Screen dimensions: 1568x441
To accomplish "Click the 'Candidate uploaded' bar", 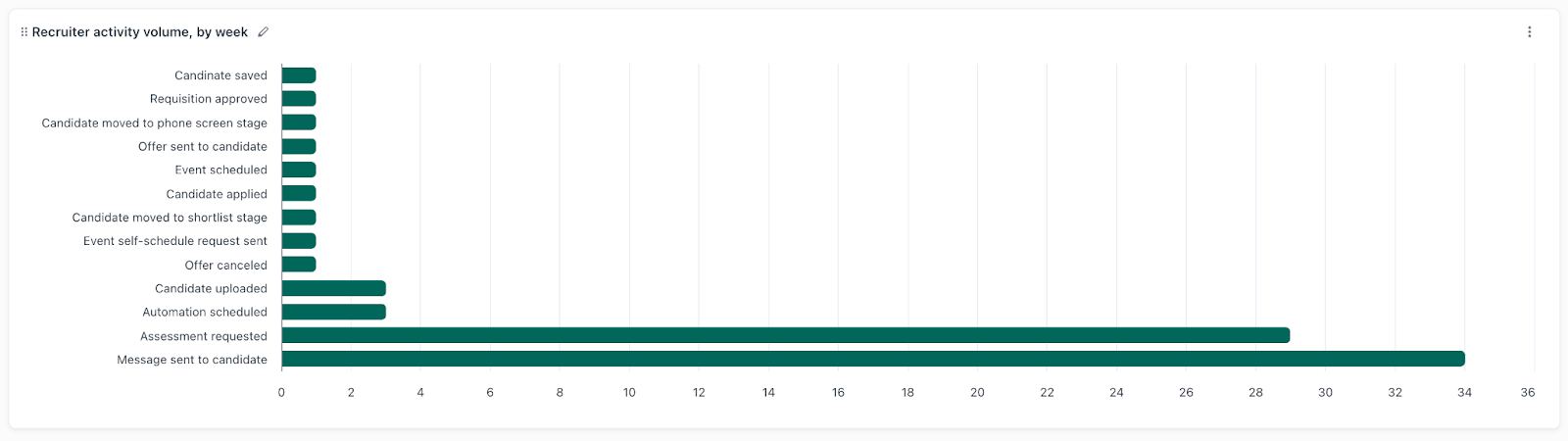I will point(333,288).
